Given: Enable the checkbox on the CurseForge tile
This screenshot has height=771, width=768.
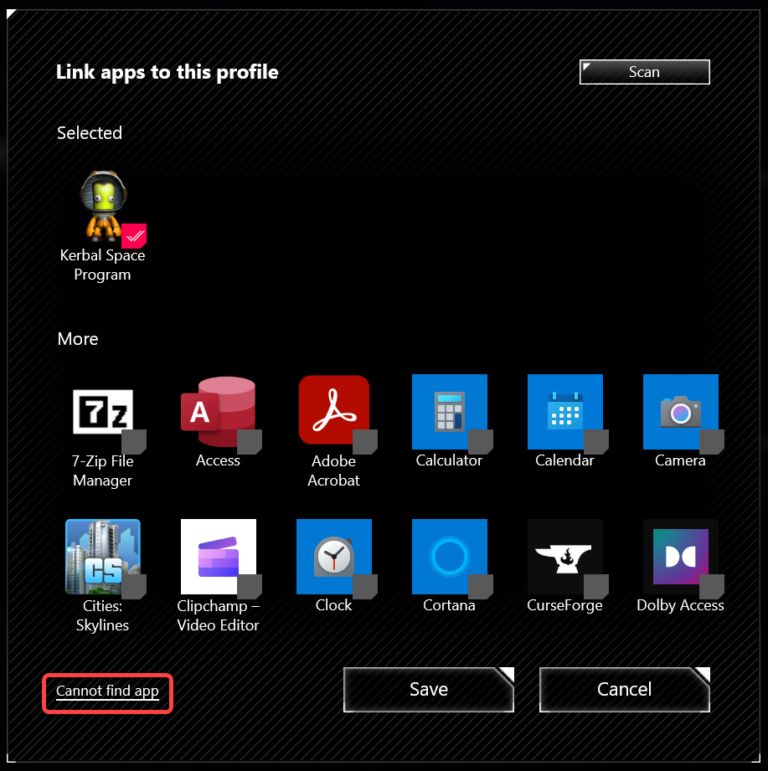Looking at the screenshot, I should (x=596, y=586).
